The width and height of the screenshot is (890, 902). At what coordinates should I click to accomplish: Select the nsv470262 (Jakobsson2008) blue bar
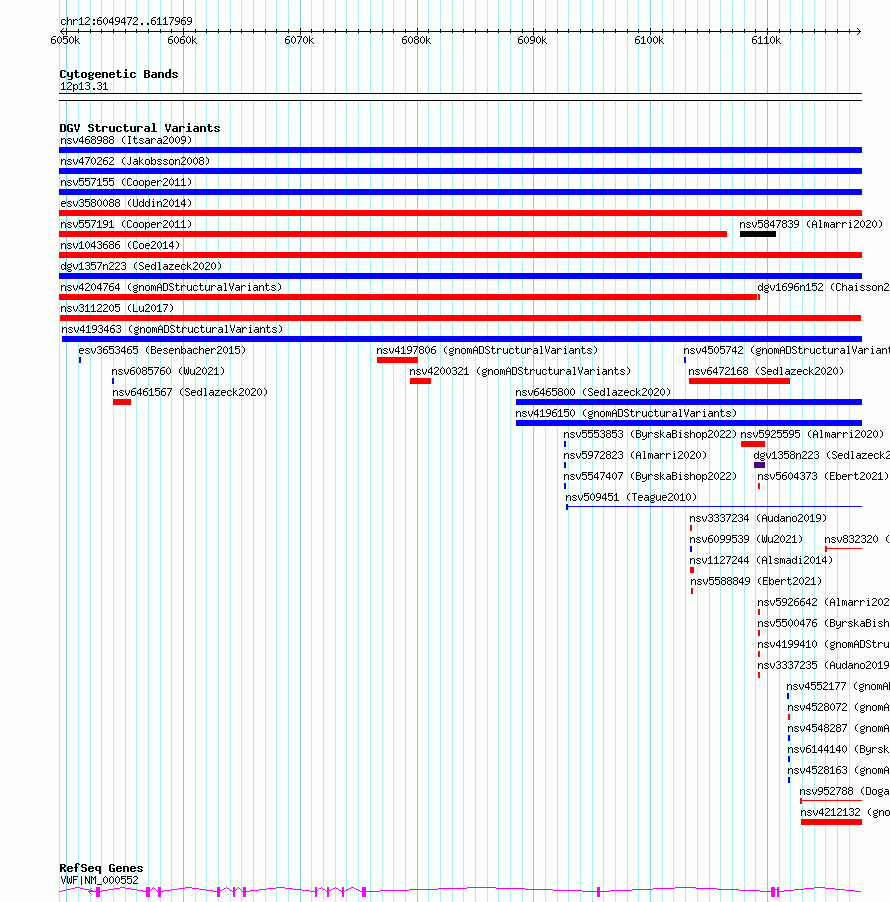[460, 171]
